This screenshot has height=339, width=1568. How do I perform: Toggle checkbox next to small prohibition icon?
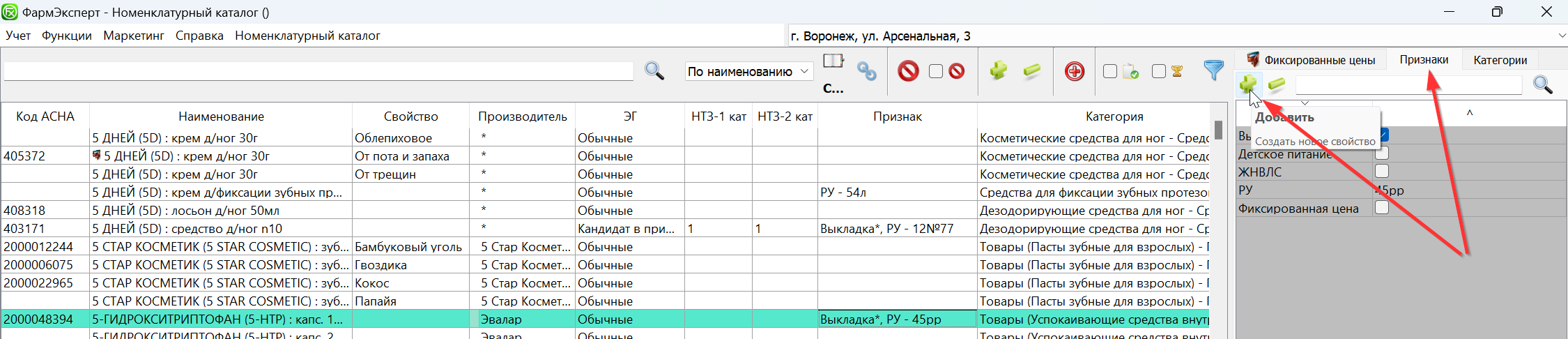point(936,71)
